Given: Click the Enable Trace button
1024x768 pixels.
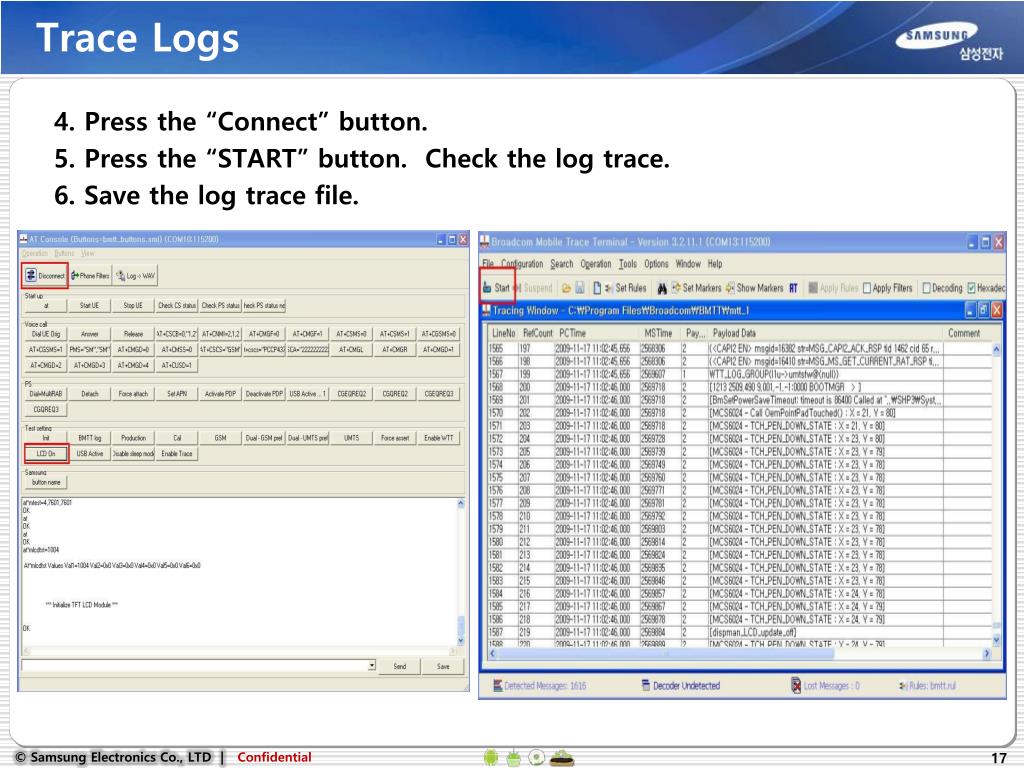Looking at the screenshot, I should [177, 453].
